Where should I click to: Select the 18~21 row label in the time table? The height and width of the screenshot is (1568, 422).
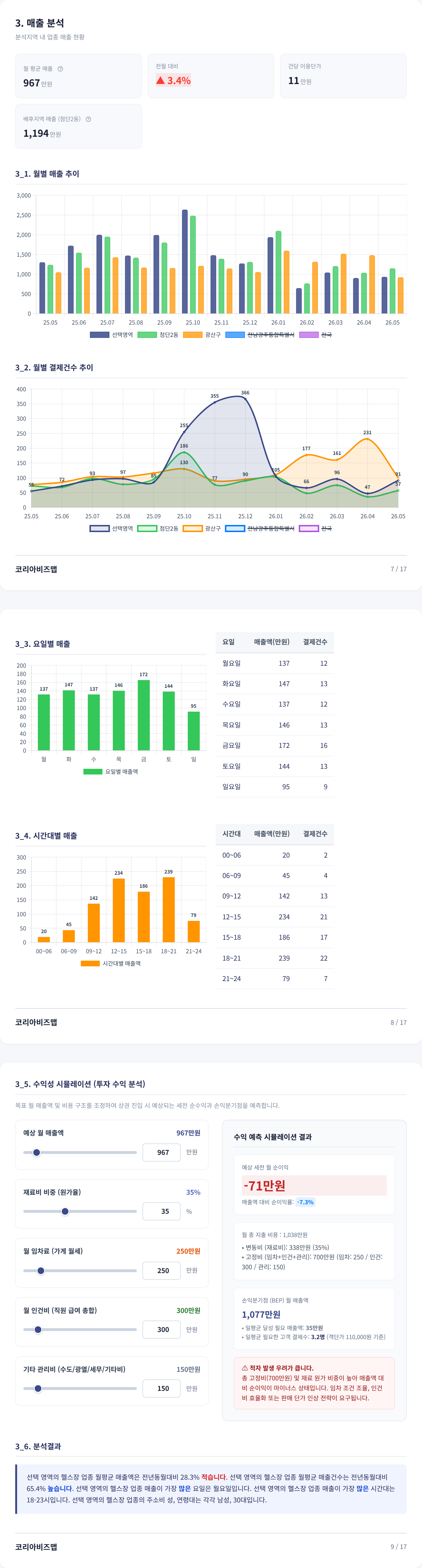pos(231,958)
